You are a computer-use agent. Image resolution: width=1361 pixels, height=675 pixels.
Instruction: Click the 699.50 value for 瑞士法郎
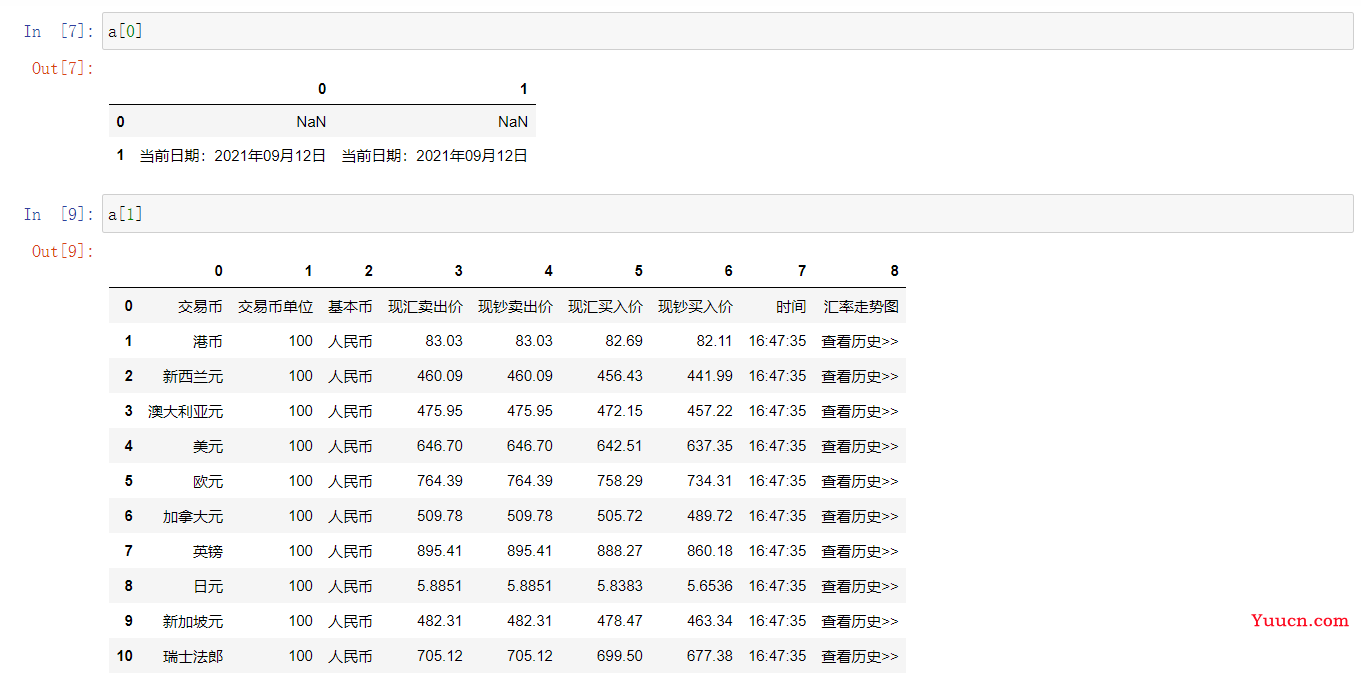pos(620,656)
